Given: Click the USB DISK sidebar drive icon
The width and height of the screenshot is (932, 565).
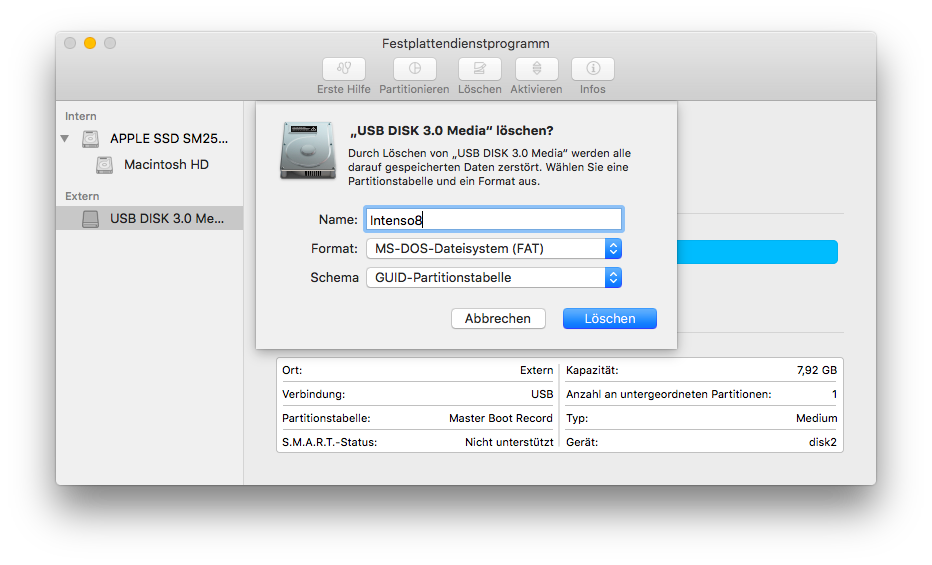Looking at the screenshot, I should (91, 218).
